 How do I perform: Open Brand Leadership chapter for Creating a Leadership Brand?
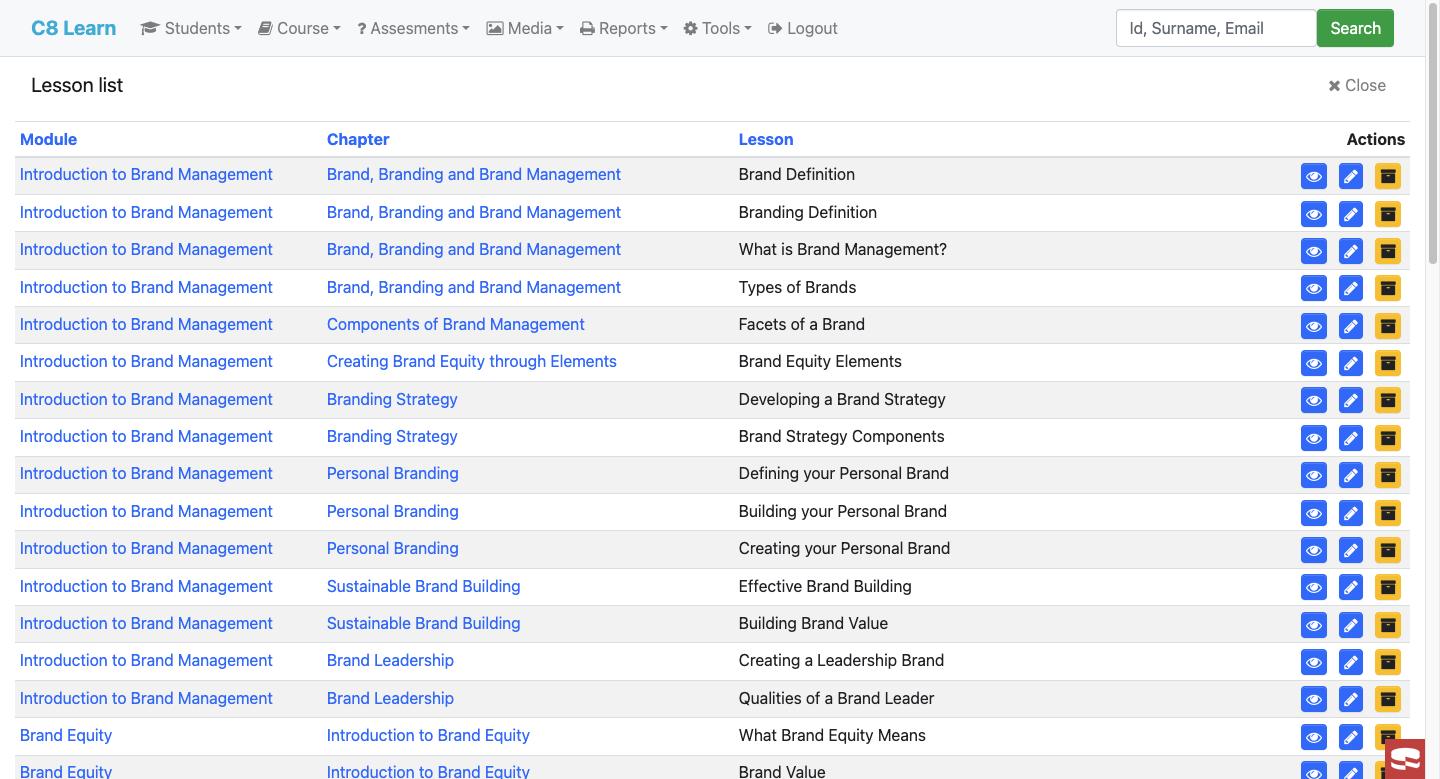click(390, 660)
